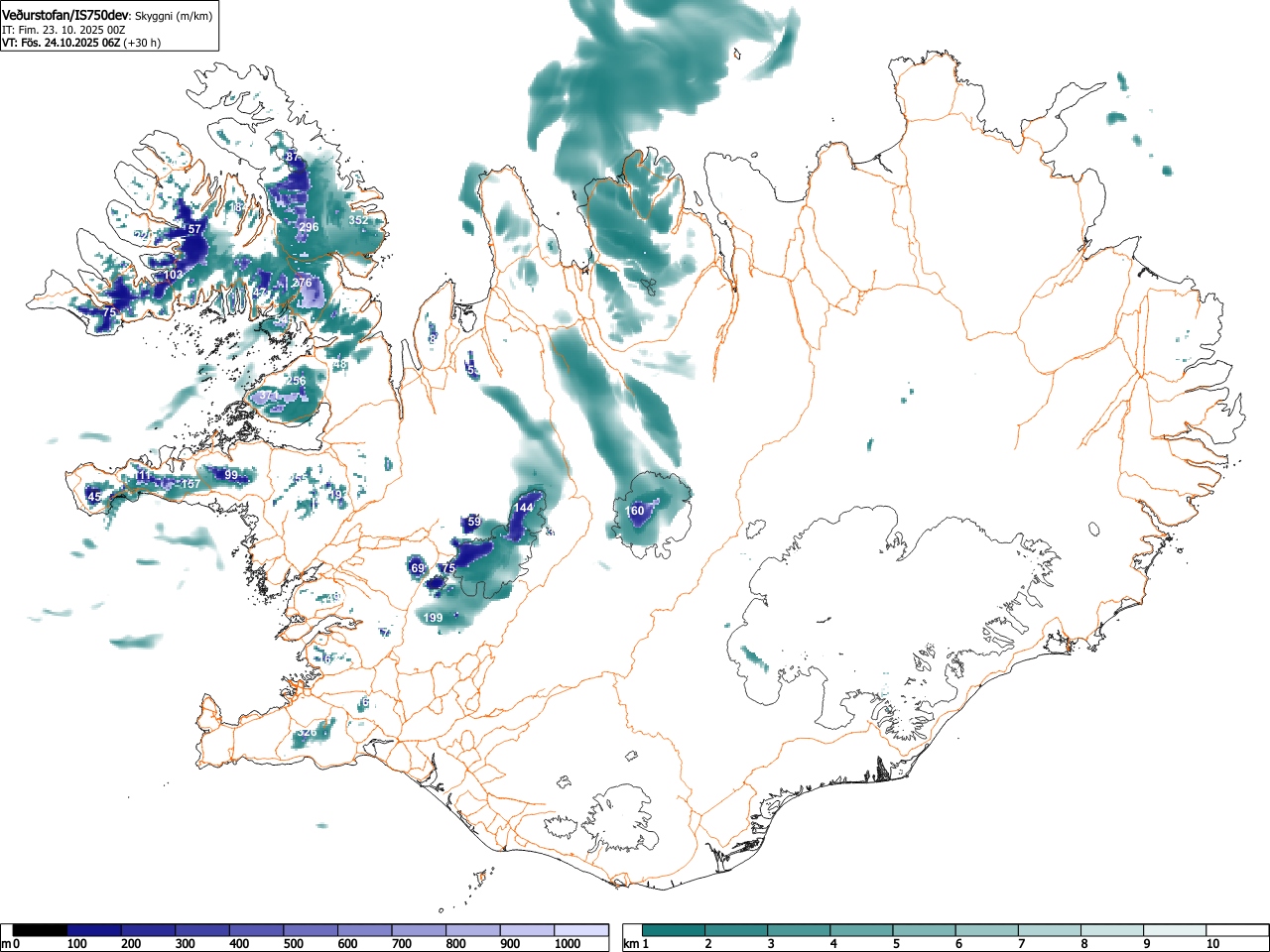Click the '300' tick label on meter scale

click(x=185, y=944)
